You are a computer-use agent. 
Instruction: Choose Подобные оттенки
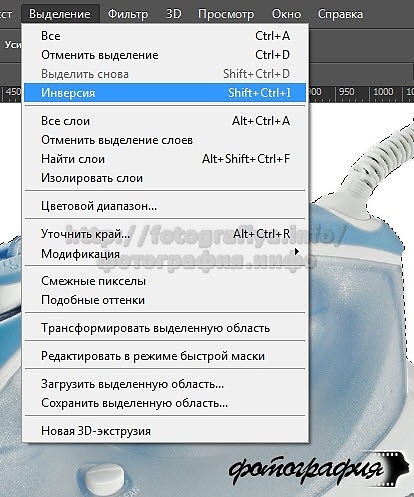(165, 300)
